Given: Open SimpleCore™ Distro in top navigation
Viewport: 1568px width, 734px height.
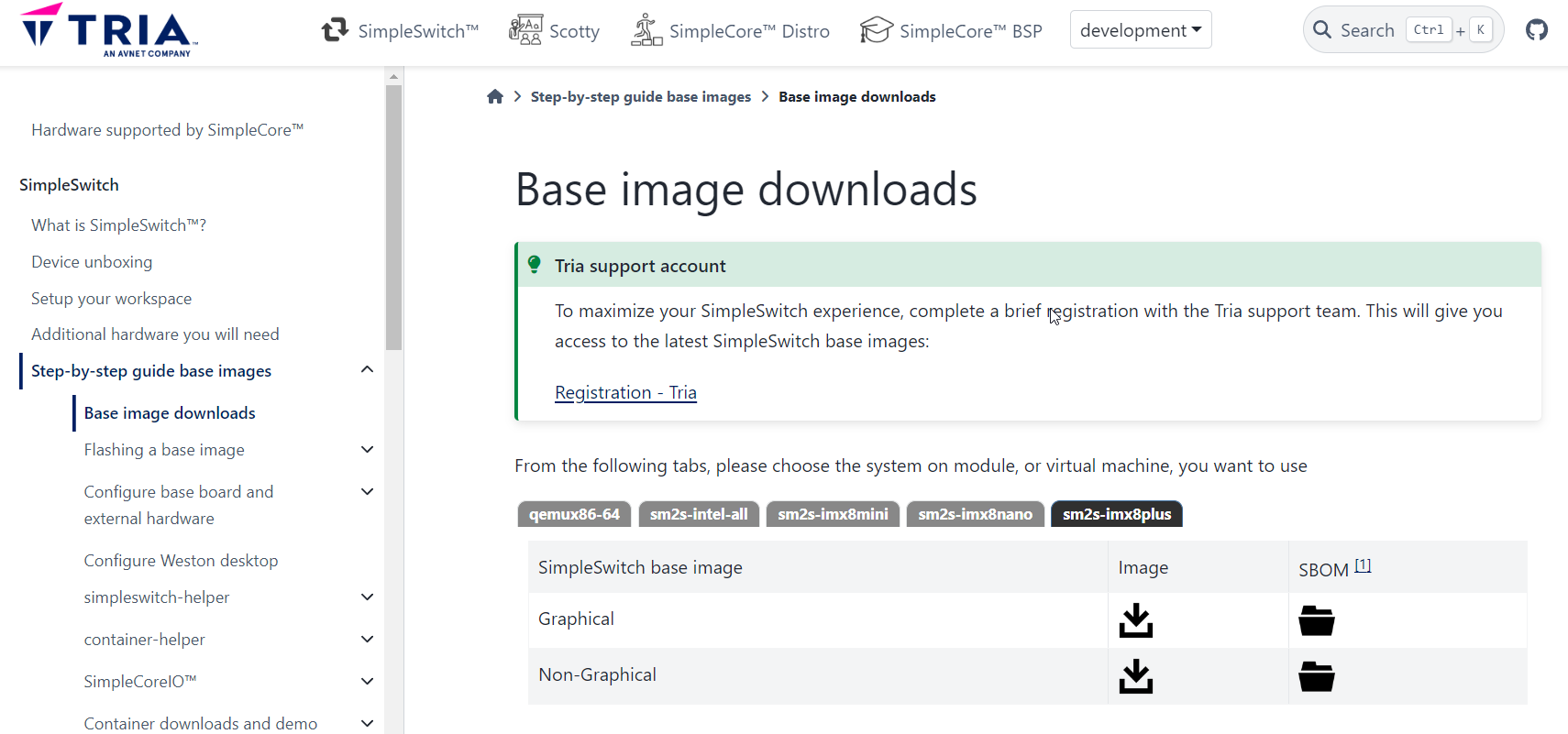Looking at the screenshot, I should 749,31.
